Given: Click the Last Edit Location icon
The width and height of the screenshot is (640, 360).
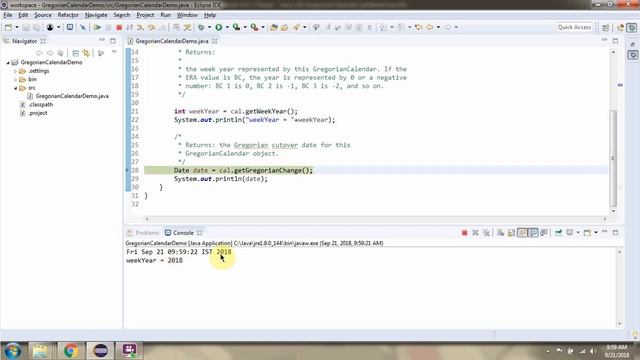Looking at the screenshot, I should click(418, 27).
